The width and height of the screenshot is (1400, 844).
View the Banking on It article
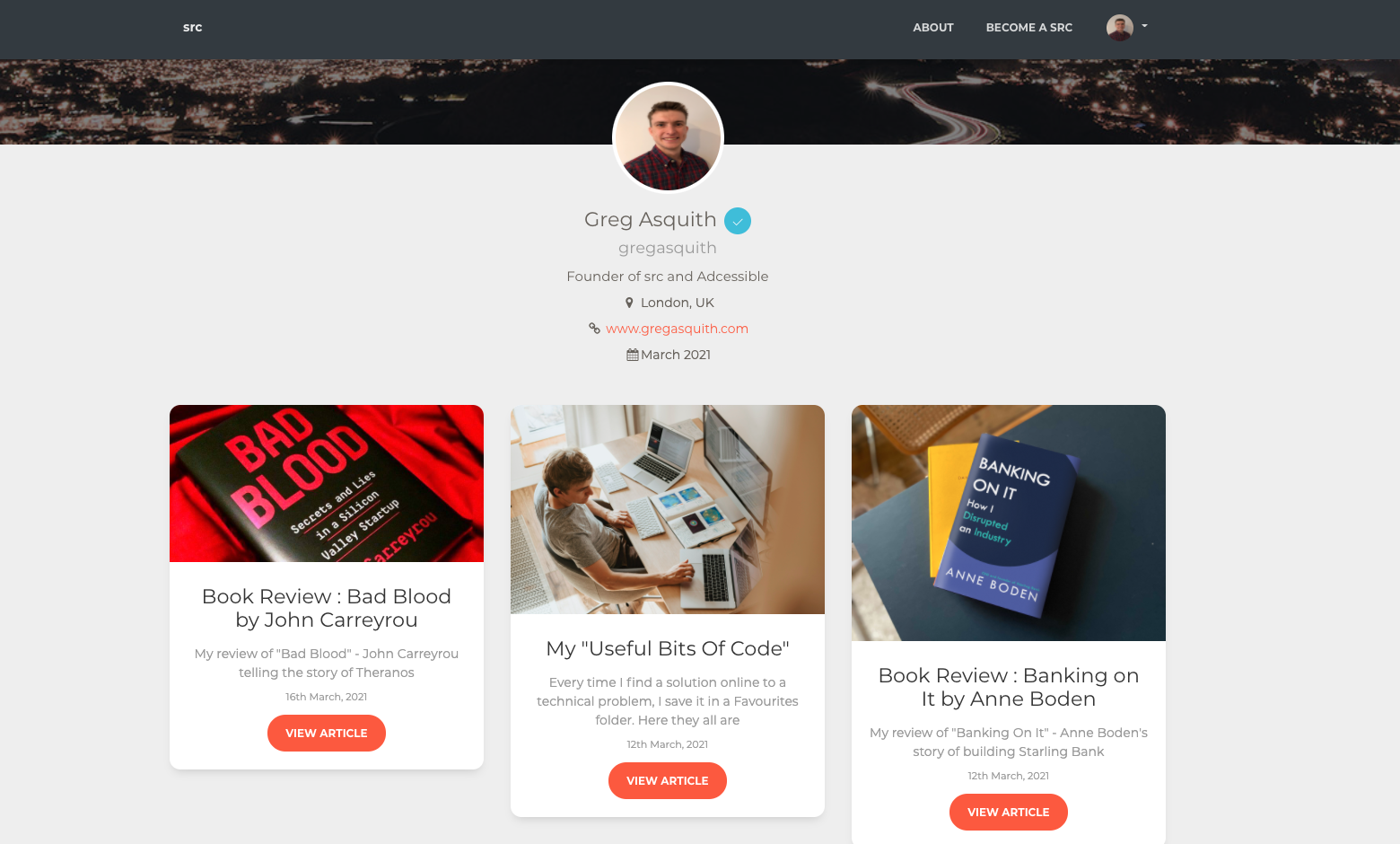tap(1009, 813)
